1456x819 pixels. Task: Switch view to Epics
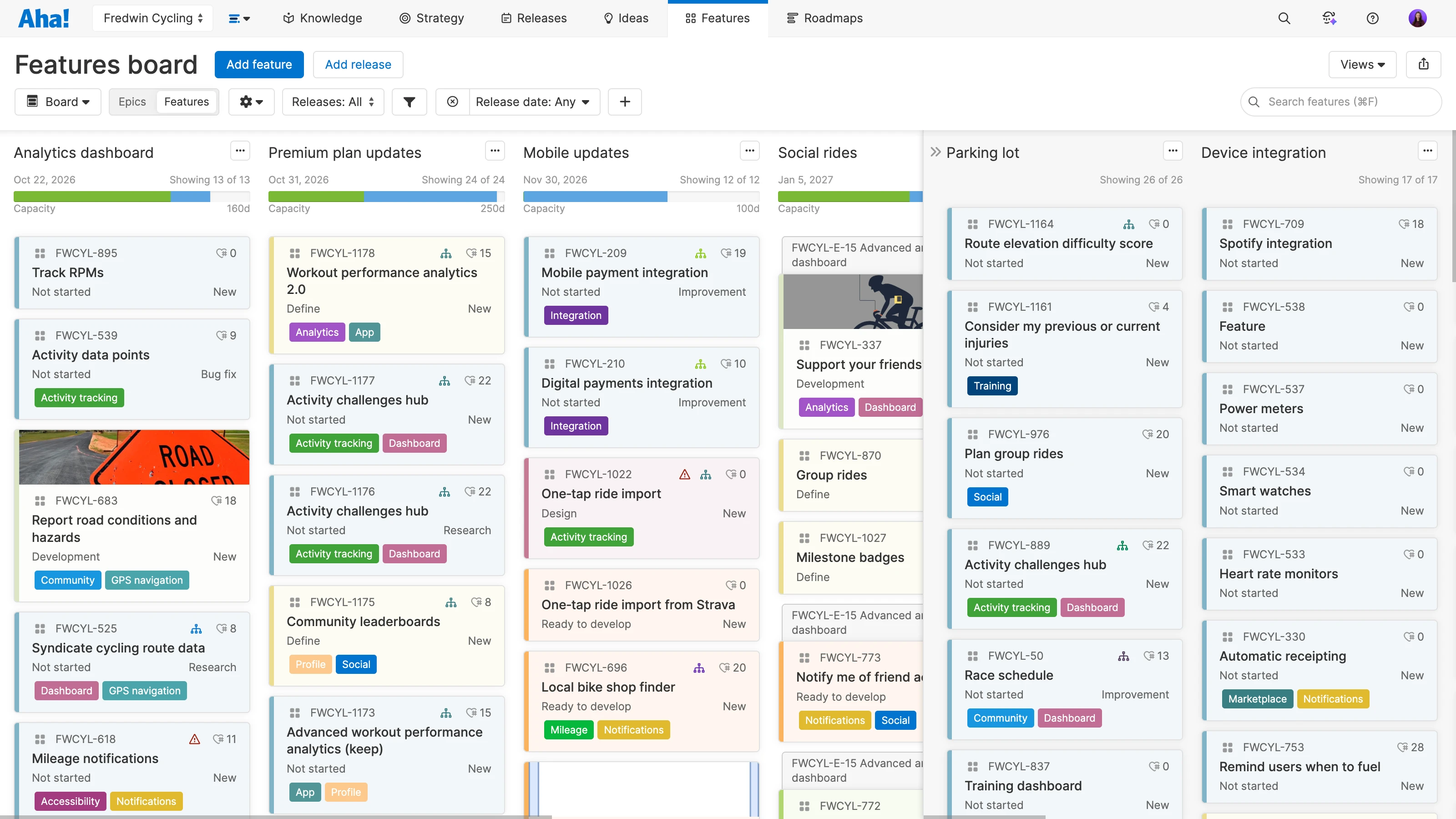(x=132, y=102)
